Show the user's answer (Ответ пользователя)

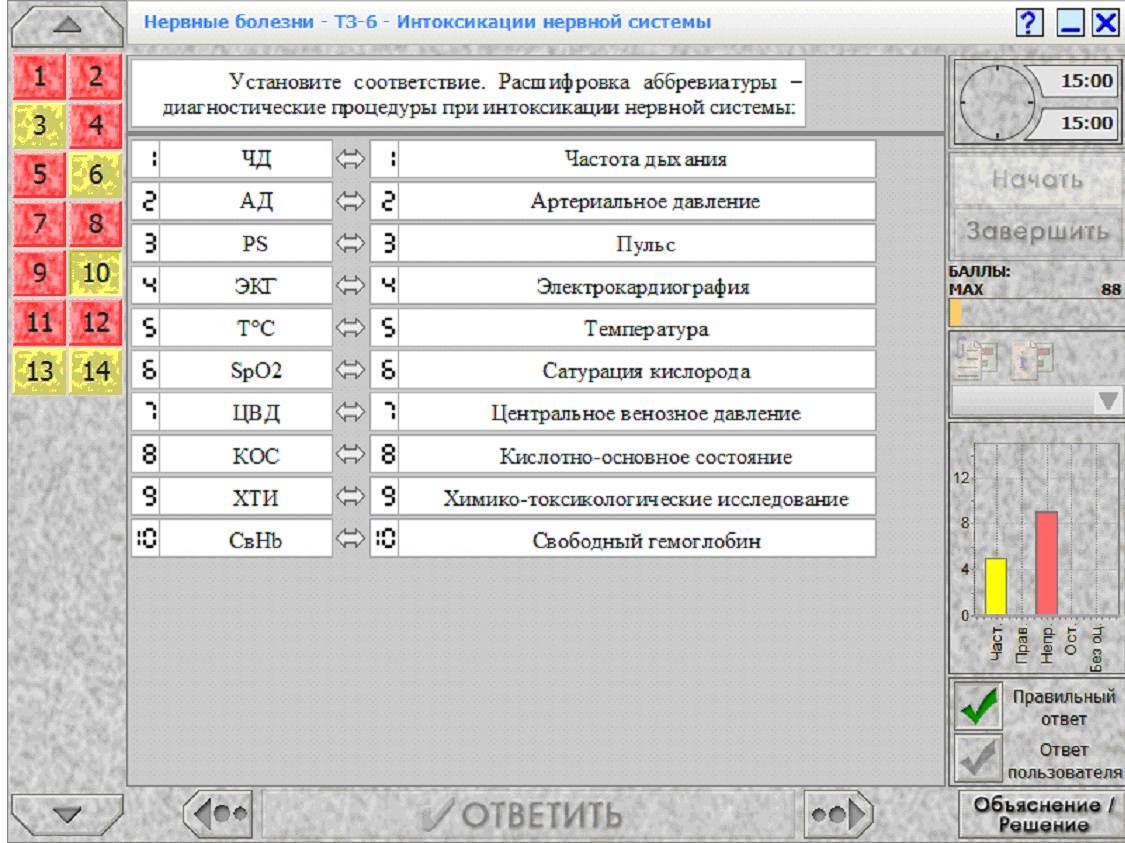(x=978, y=759)
